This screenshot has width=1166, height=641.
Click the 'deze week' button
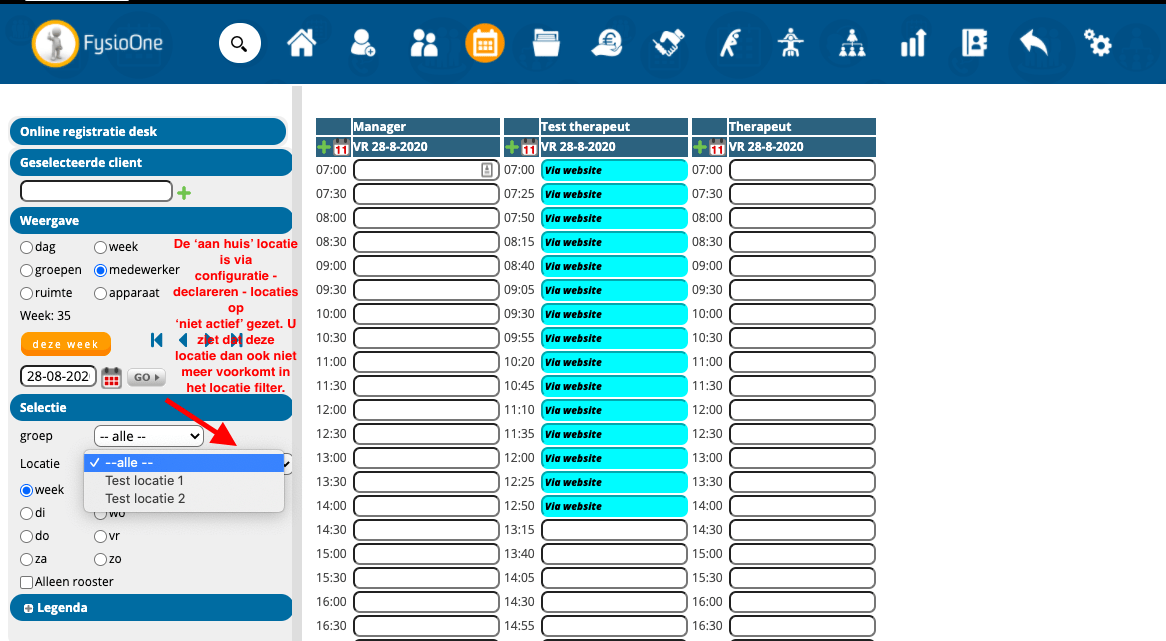66,344
